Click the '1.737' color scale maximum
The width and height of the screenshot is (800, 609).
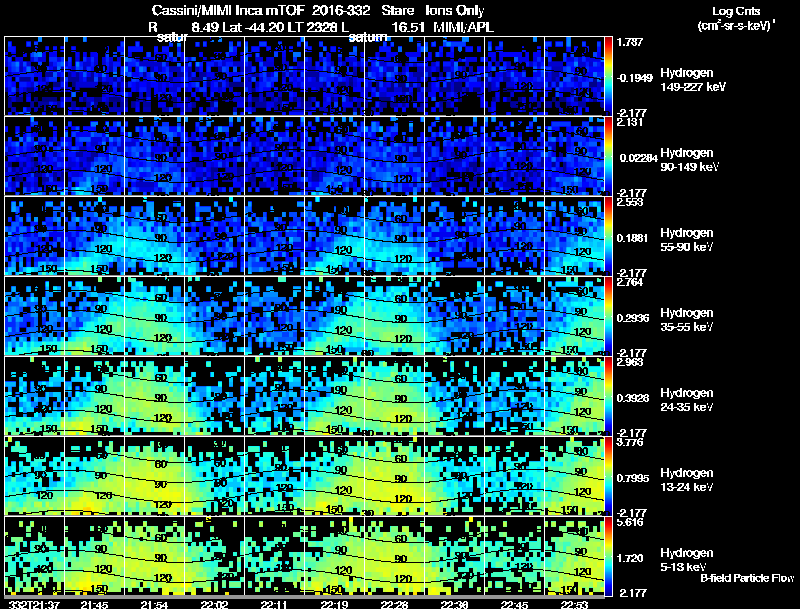pyautogui.click(x=630, y=42)
